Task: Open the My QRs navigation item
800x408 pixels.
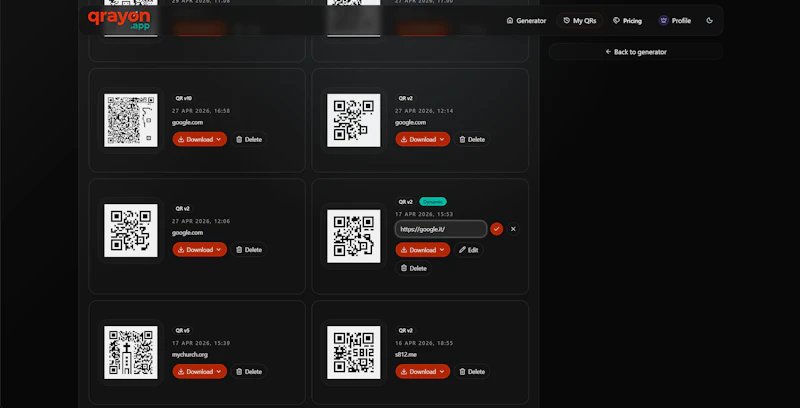Action: click(580, 21)
